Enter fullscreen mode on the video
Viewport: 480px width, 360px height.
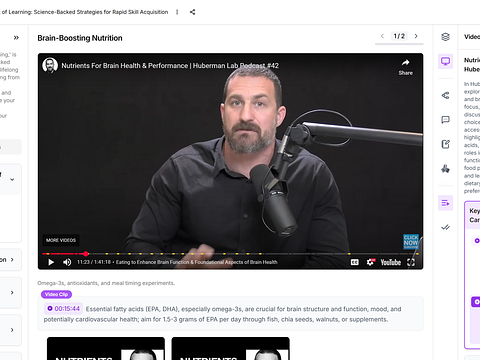tap(411, 262)
